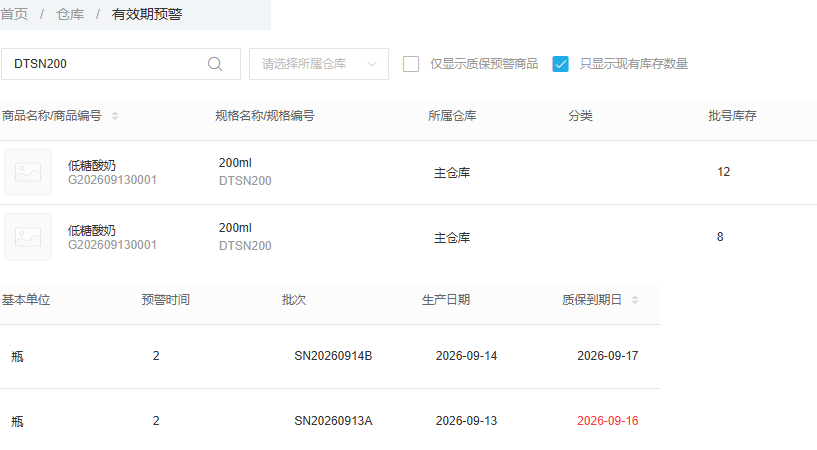Click production date 2026-09-14

pyautogui.click(x=466, y=356)
